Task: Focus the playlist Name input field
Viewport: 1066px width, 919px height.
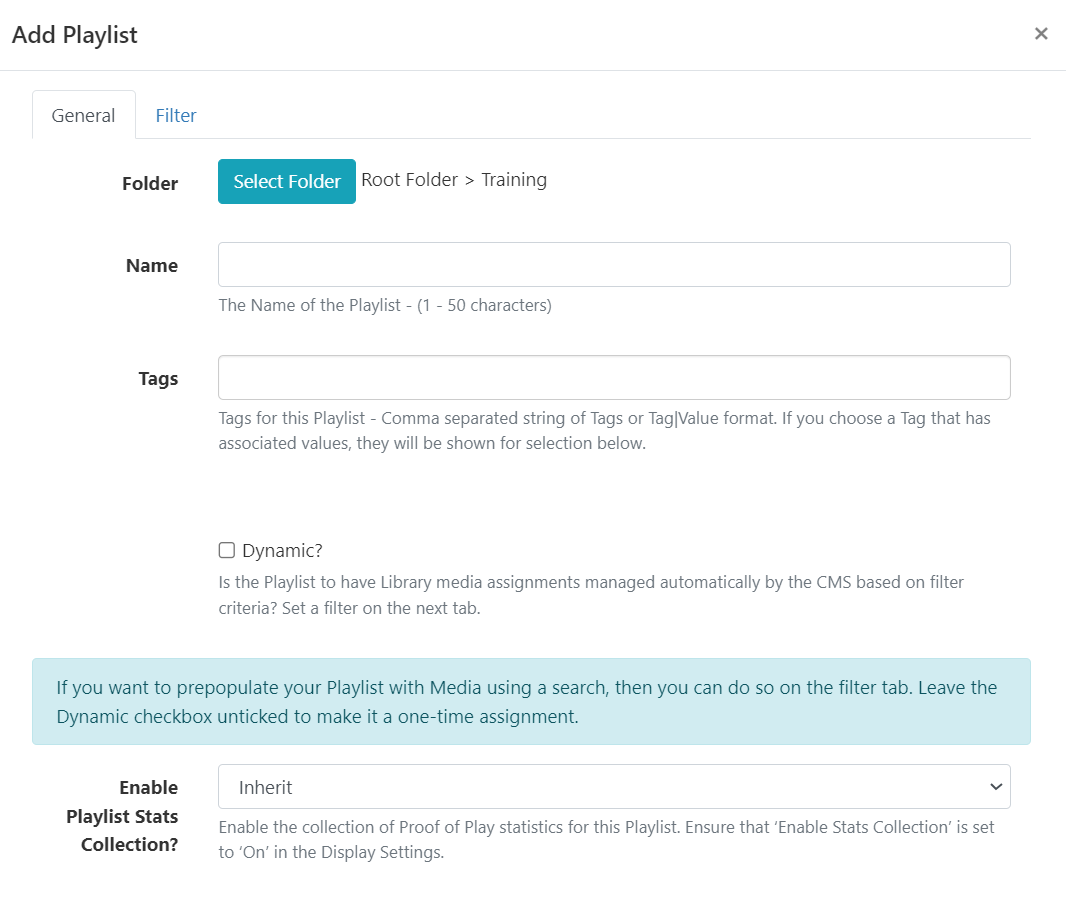Action: click(x=614, y=265)
